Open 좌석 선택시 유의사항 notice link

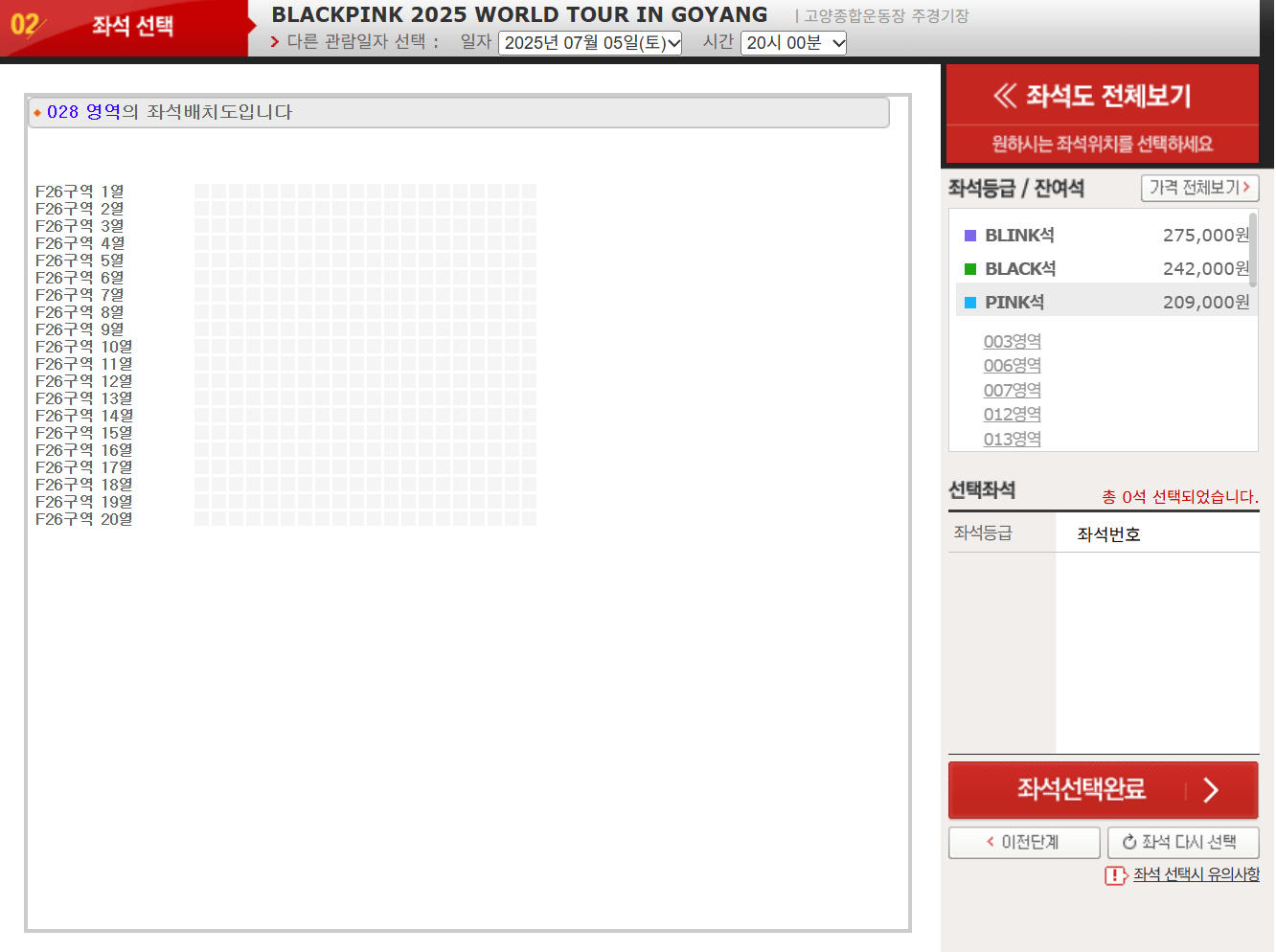1196,874
